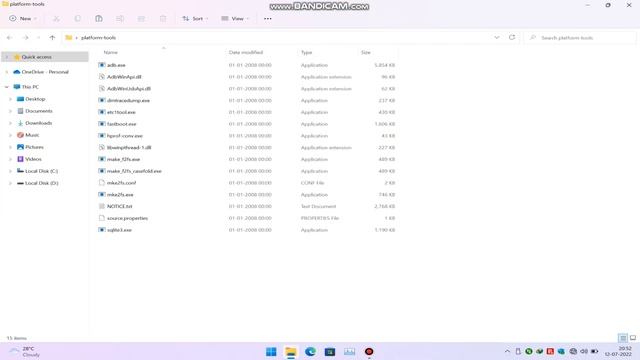Show hidden system tray icons chevron

coord(507,351)
